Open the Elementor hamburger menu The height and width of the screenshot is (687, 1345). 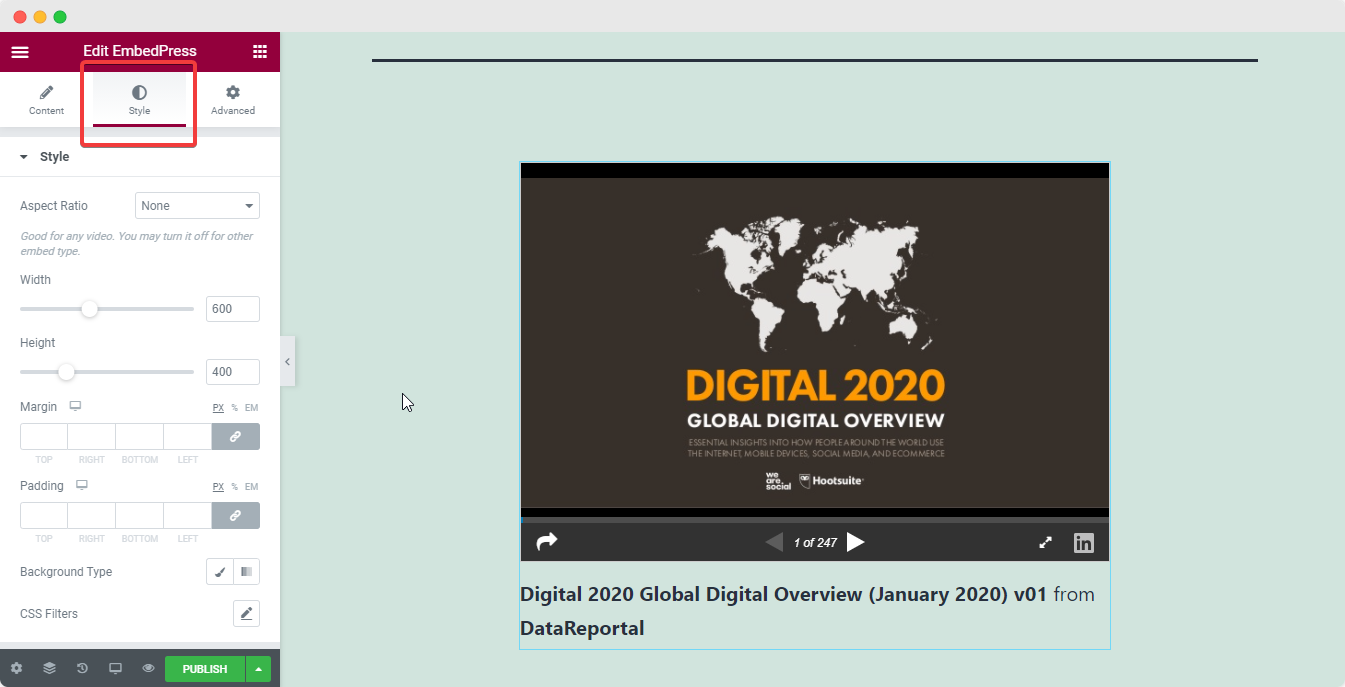point(20,51)
